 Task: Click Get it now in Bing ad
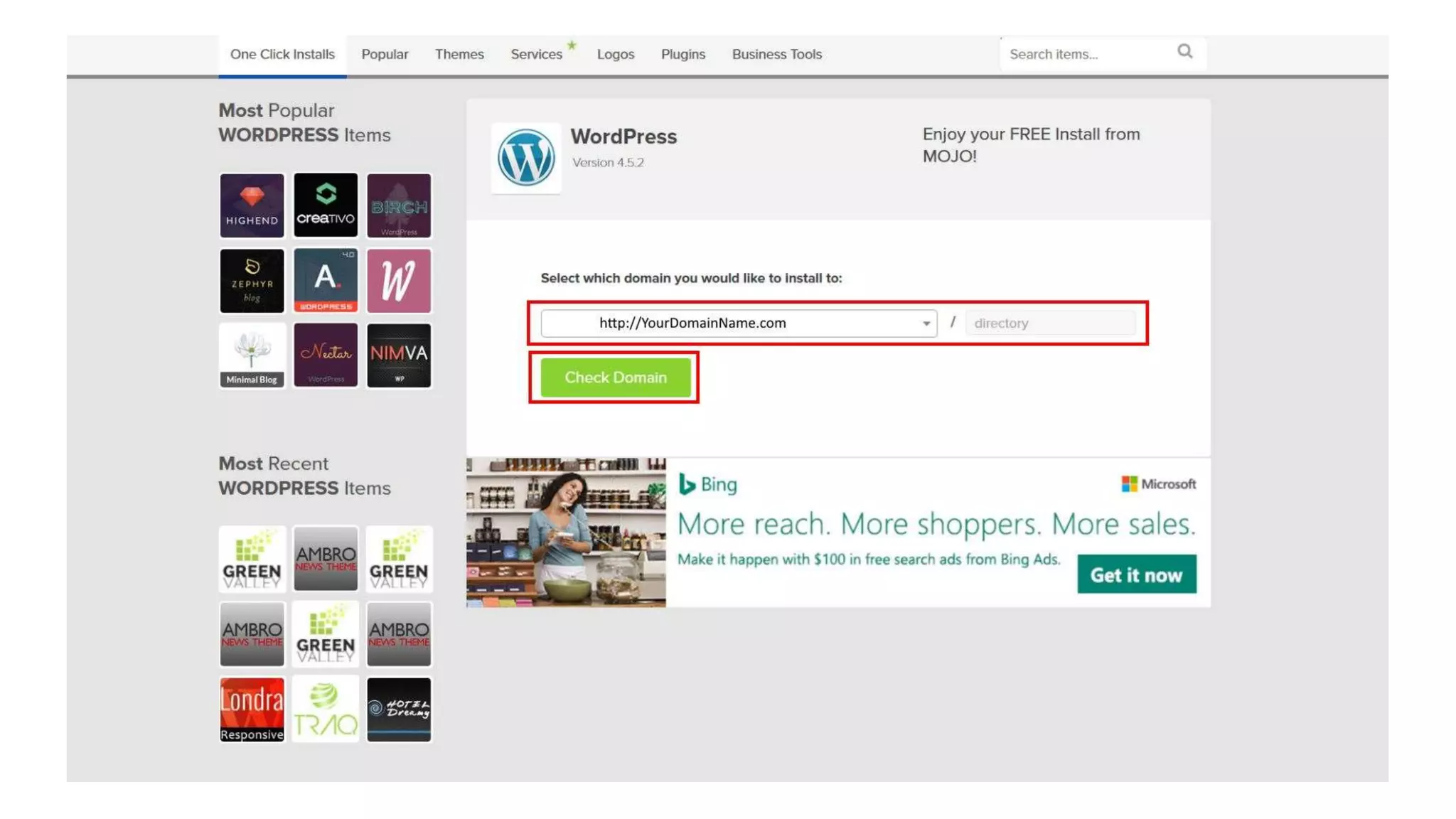(1136, 574)
